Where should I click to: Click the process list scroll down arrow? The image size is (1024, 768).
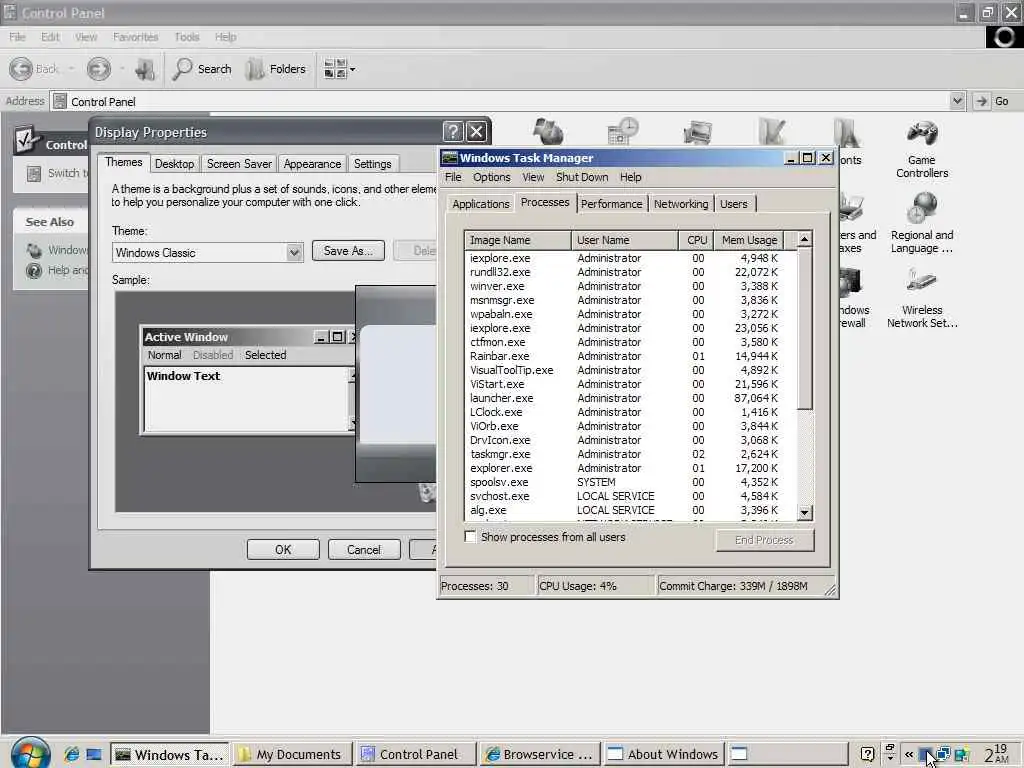pyautogui.click(x=805, y=513)
